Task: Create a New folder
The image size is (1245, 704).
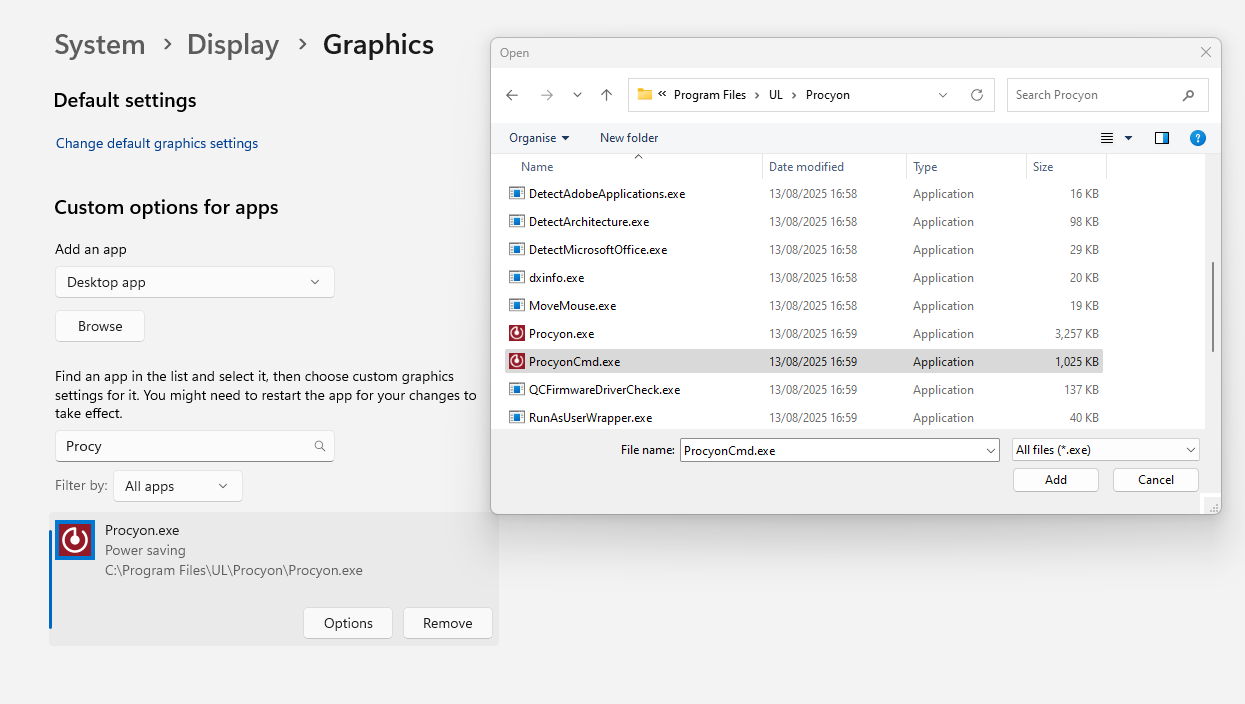Action: pyautogui.click(x=629, y=138)
